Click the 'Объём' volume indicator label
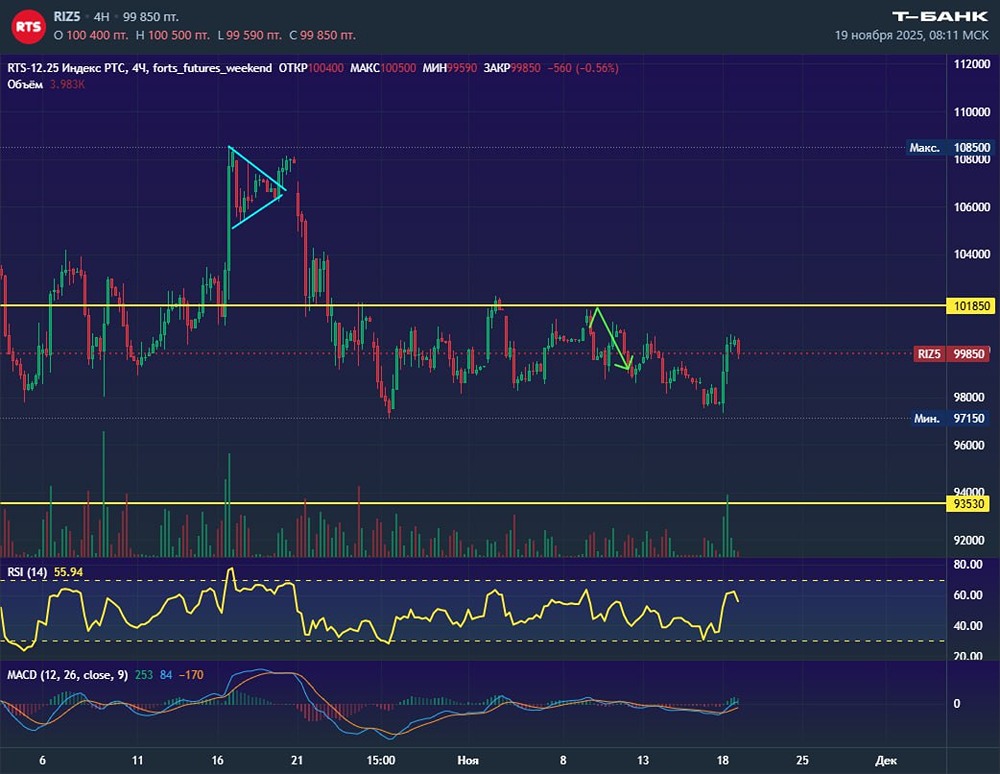The width and height of the screenshot is (1000, 774). (x=25, y=84)
